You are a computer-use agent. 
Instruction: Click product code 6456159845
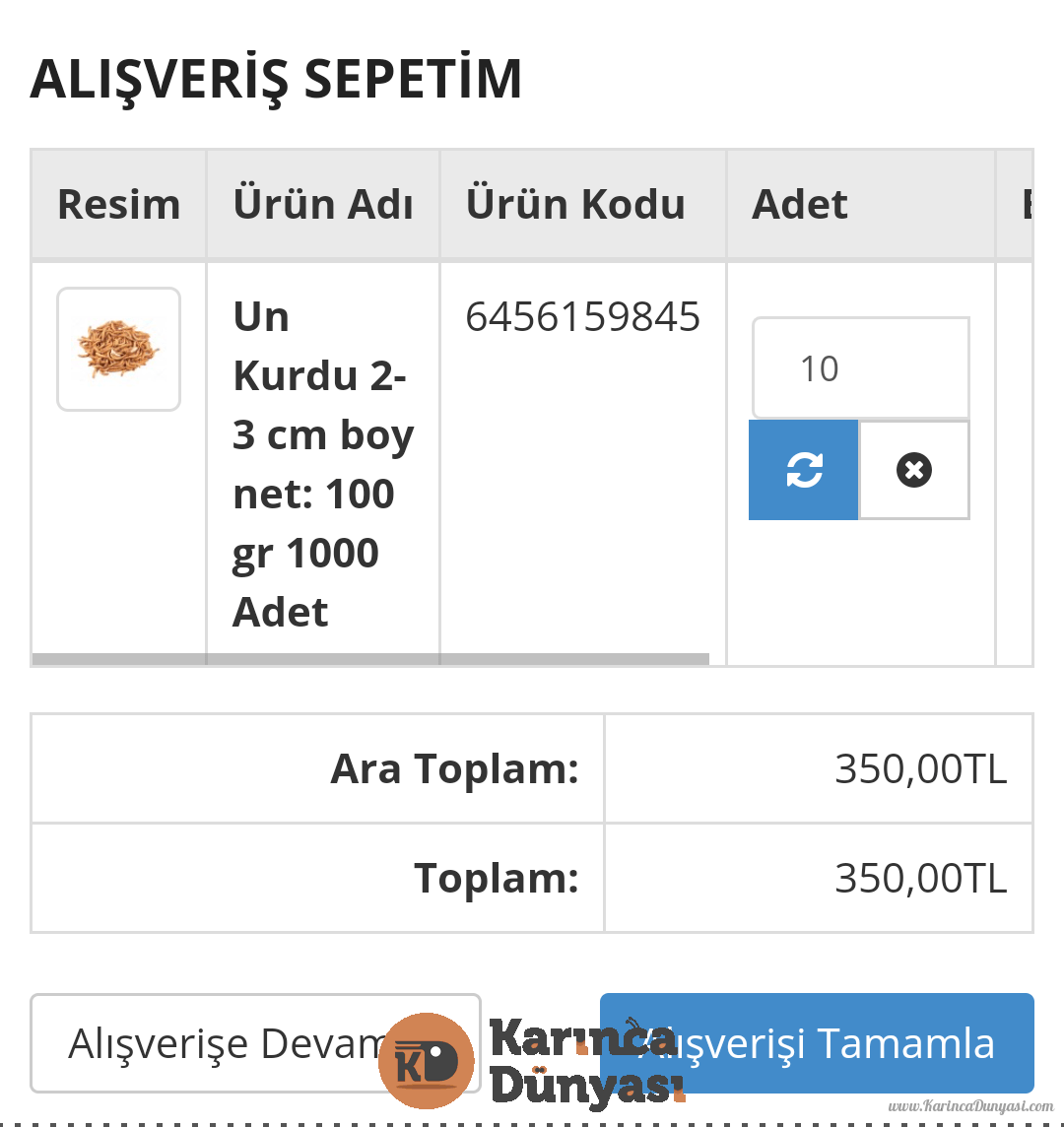582,316
